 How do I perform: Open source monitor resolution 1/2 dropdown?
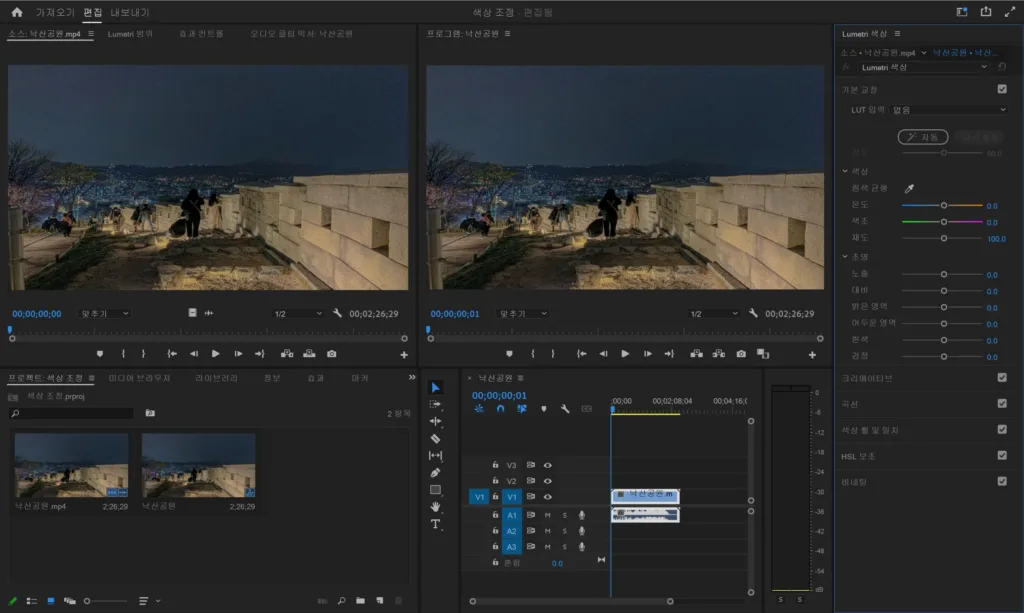point(298,314)
